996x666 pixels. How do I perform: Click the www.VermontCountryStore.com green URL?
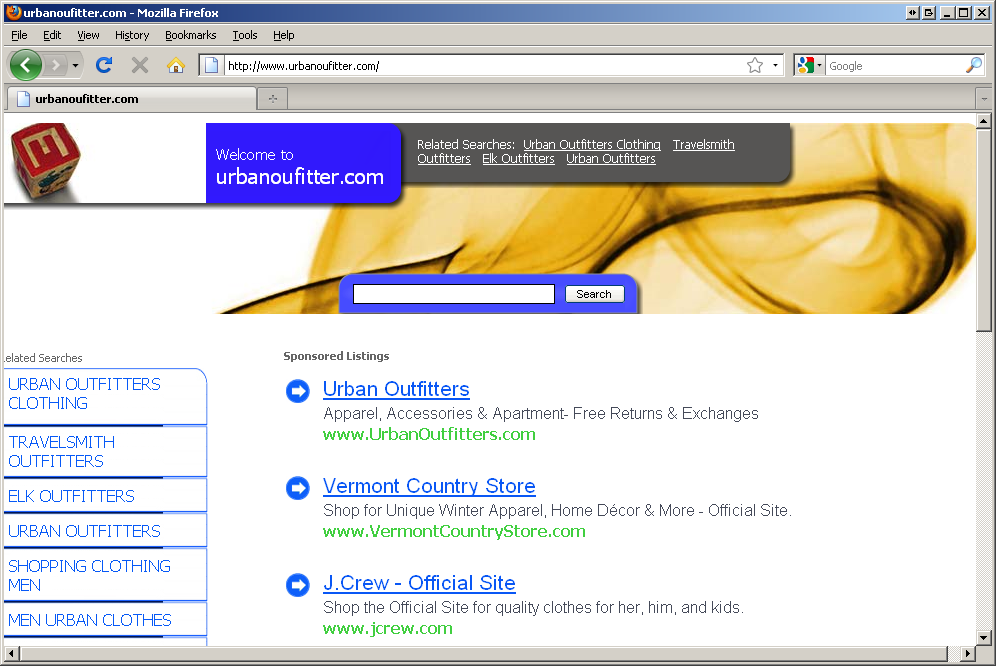[x=454, y=531]
